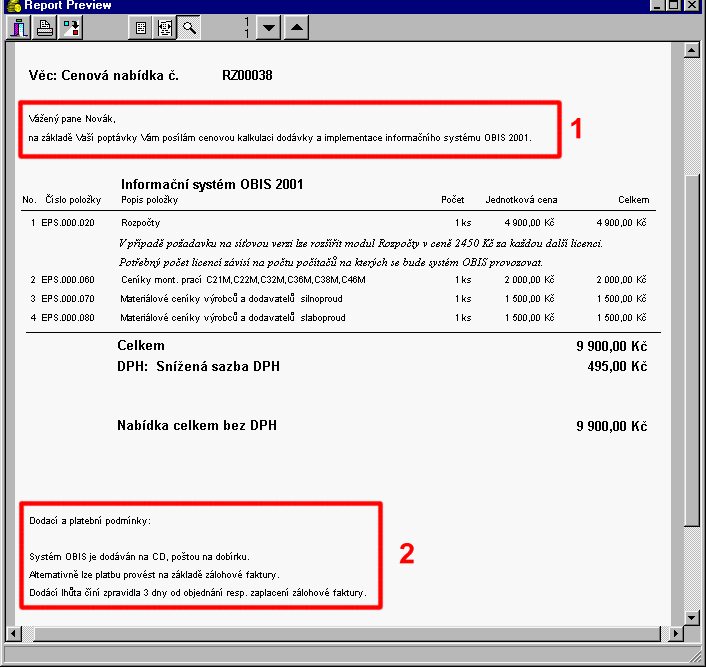This screenshot has width=706, height=668.
Task: Maximize the Report Preview window
Action: click(677, 6)
